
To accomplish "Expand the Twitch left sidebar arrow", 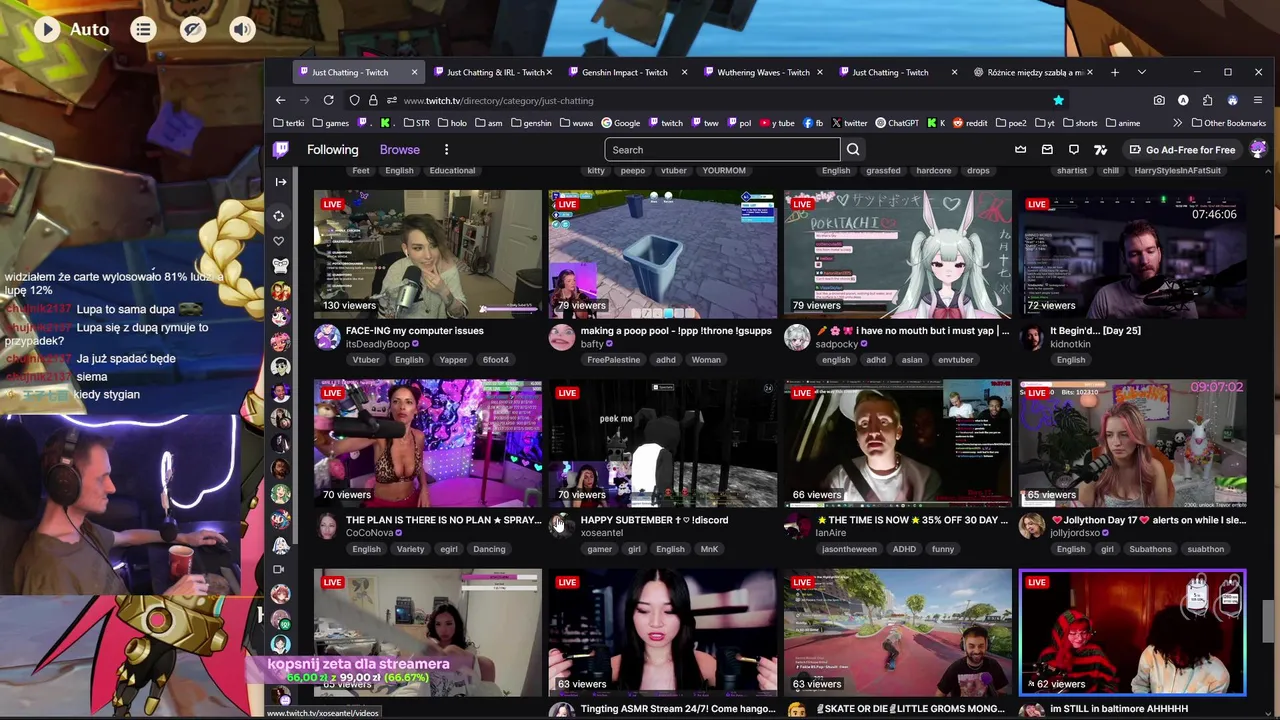I will (x=281, y=182).
